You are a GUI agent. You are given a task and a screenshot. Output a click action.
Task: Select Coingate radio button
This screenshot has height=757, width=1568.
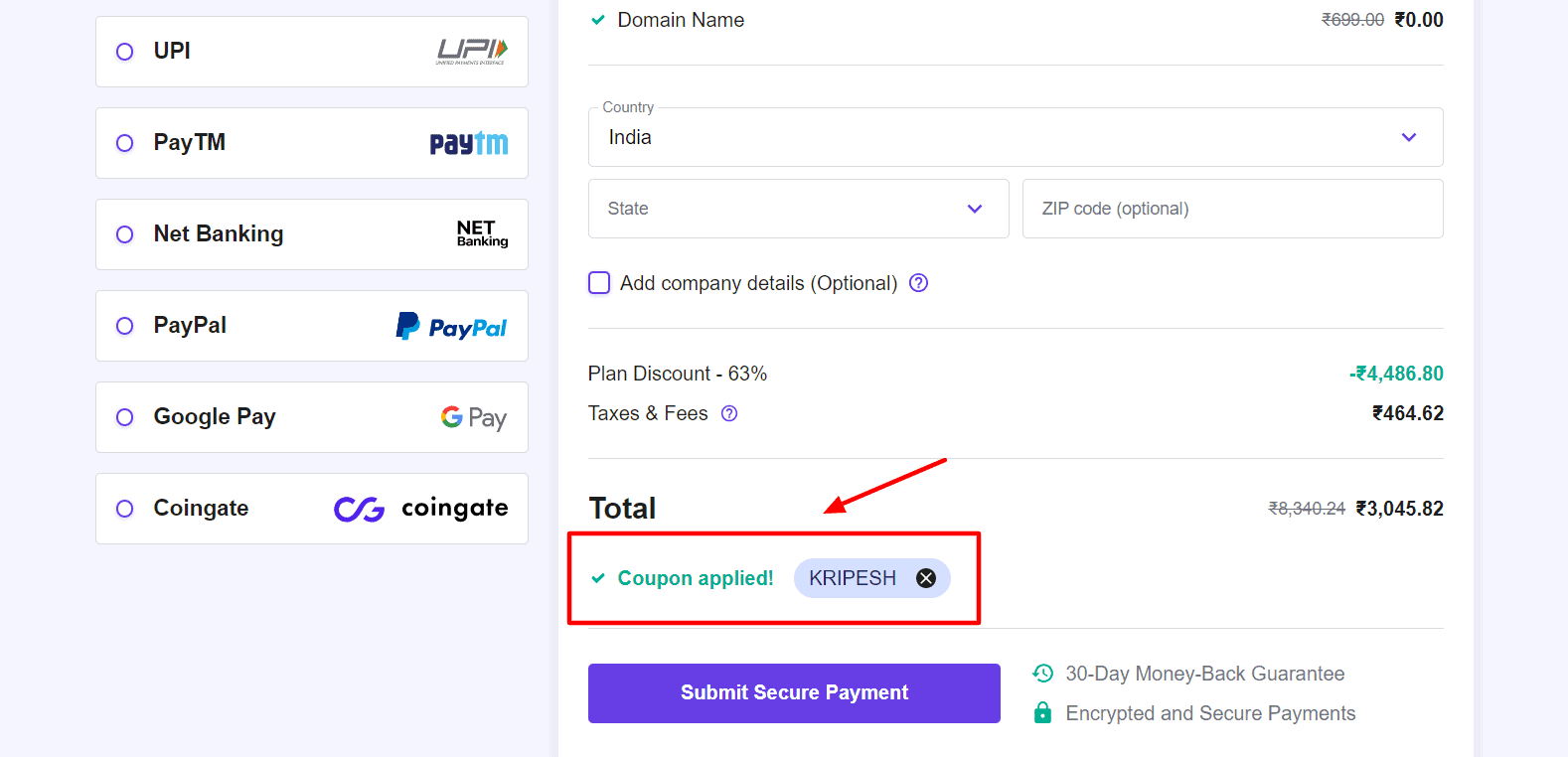pos(125,509)
